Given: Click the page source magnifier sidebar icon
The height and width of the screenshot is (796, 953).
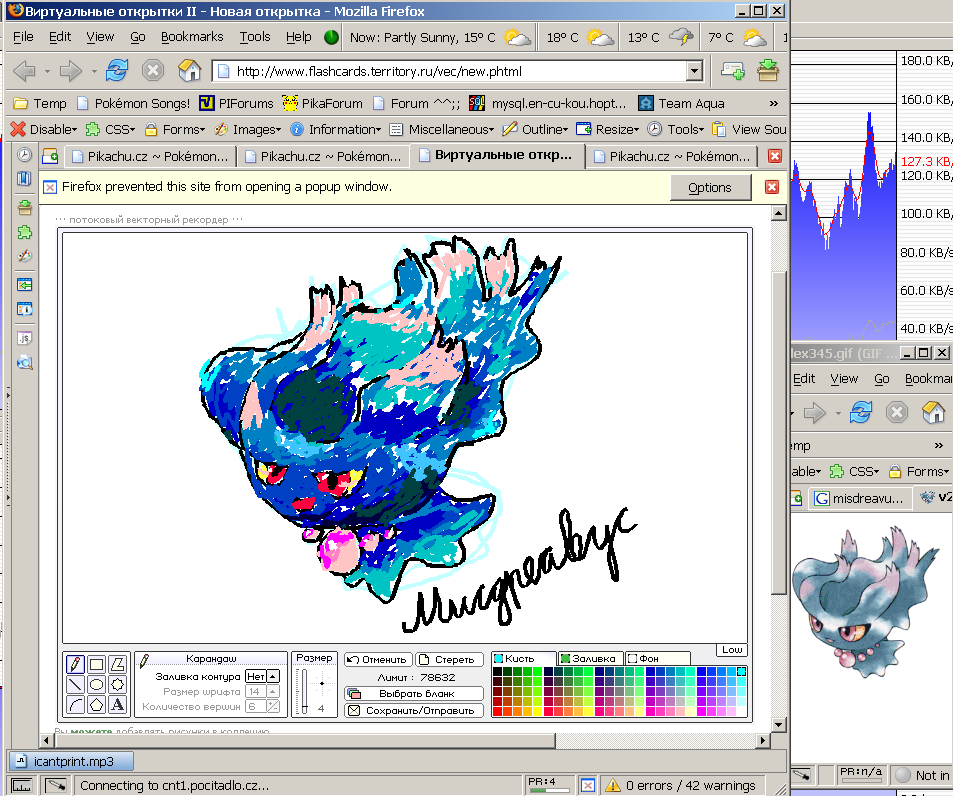Looking at the screenshot, I should [24, 363].
